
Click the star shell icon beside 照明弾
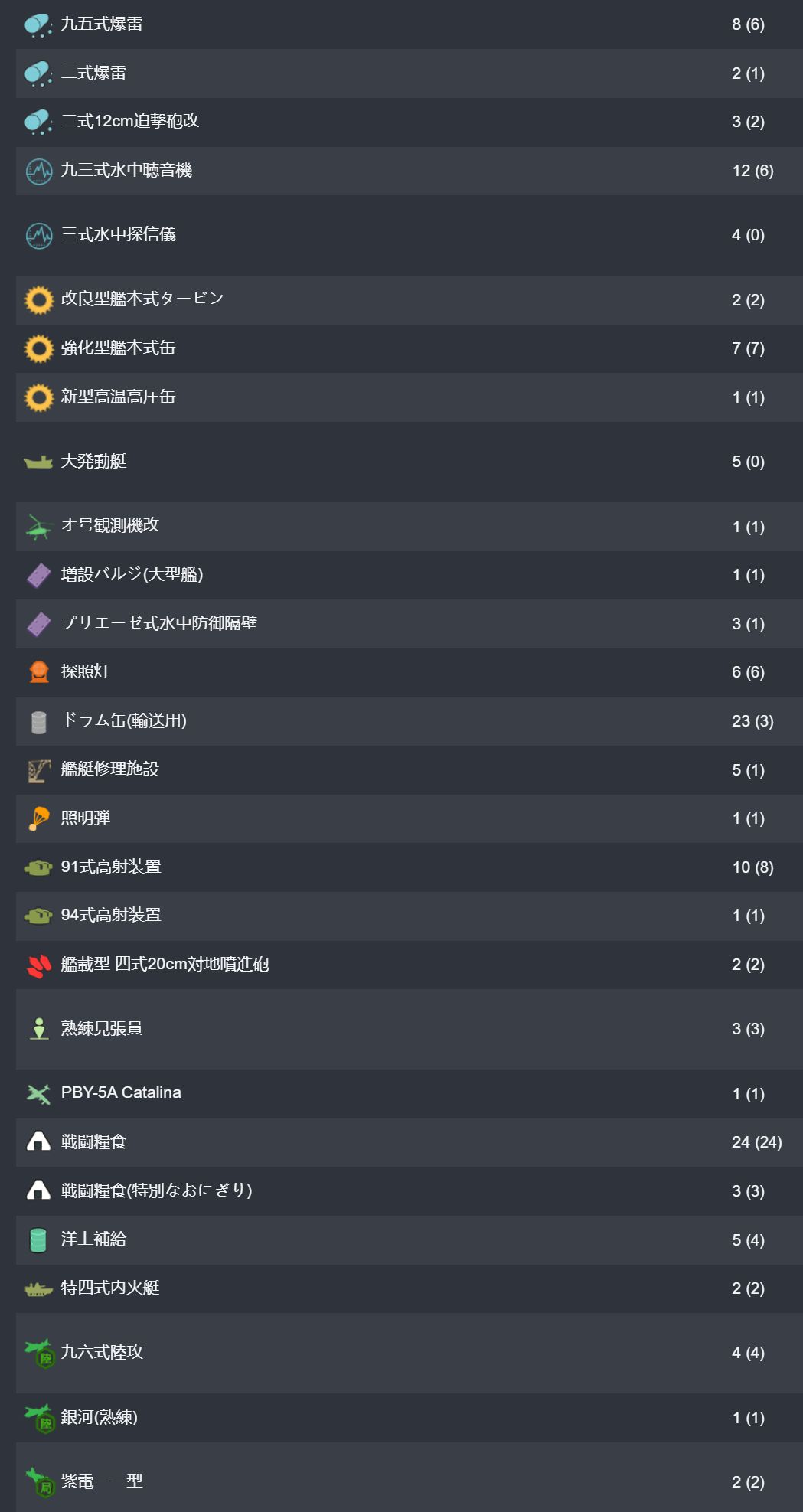point(39,818)
